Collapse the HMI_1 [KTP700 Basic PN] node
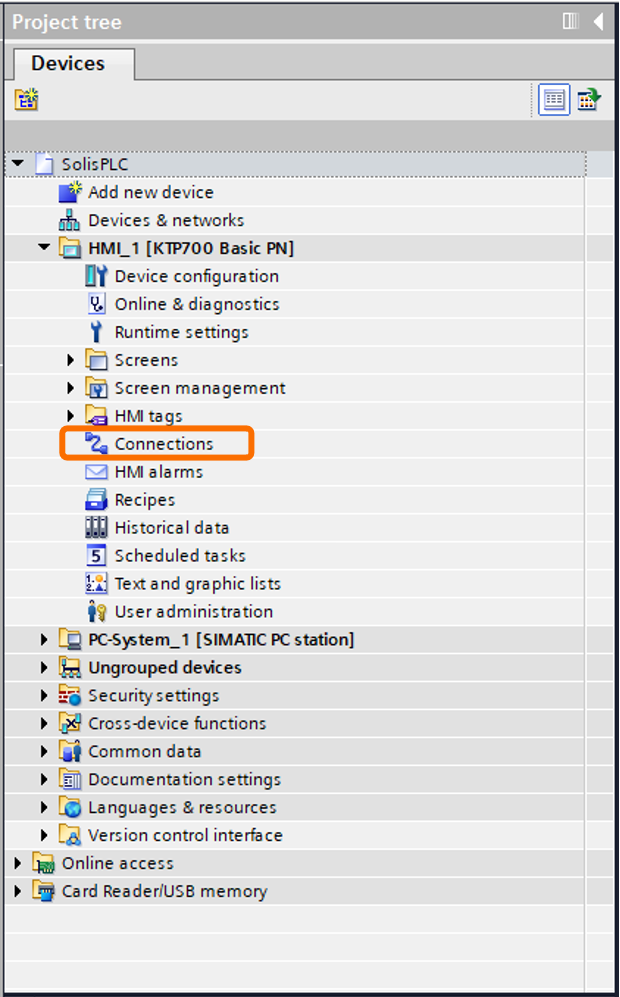Image resolution: width=620 pixels, height=997 pixels. click(43, 248)
